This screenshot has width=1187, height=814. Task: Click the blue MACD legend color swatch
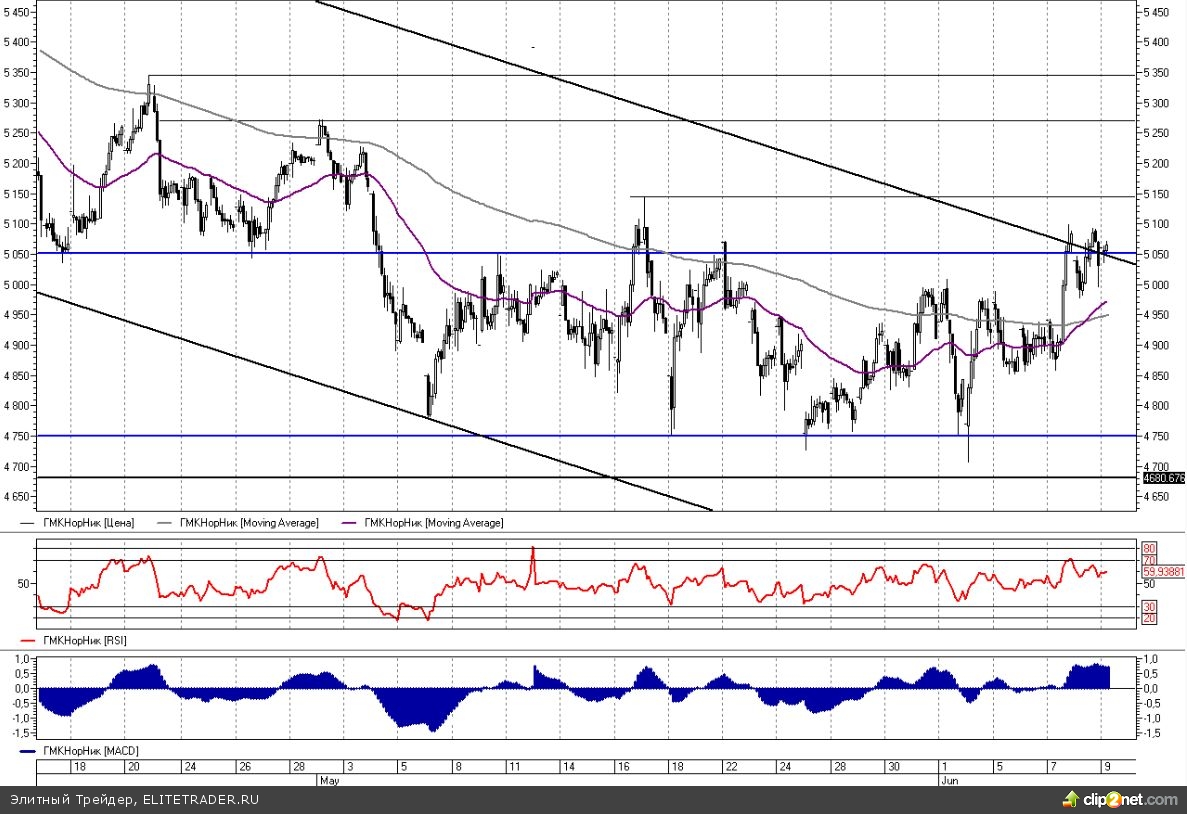click(28, 750)
